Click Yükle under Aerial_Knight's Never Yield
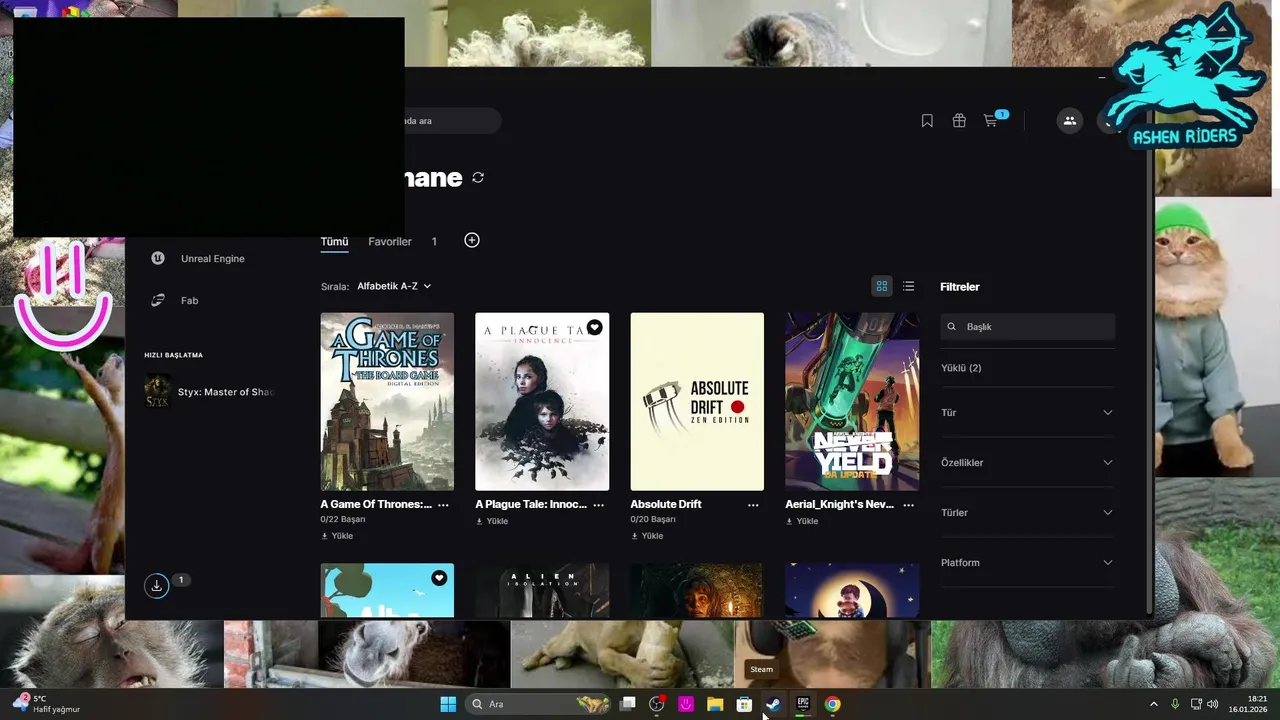The height and width of the screenshot is (720, 1280). 802,521
